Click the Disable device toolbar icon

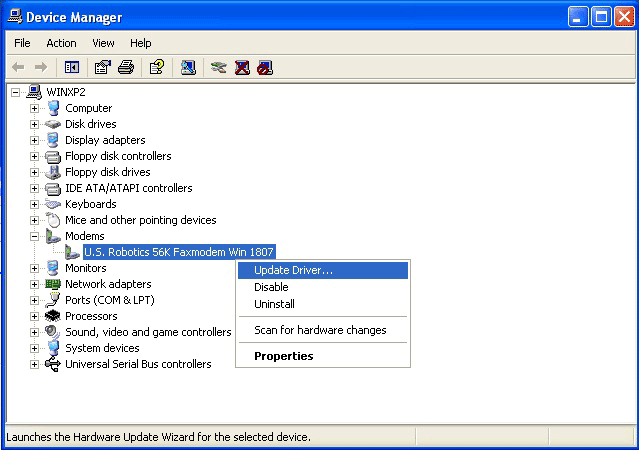tap(264, 67)
